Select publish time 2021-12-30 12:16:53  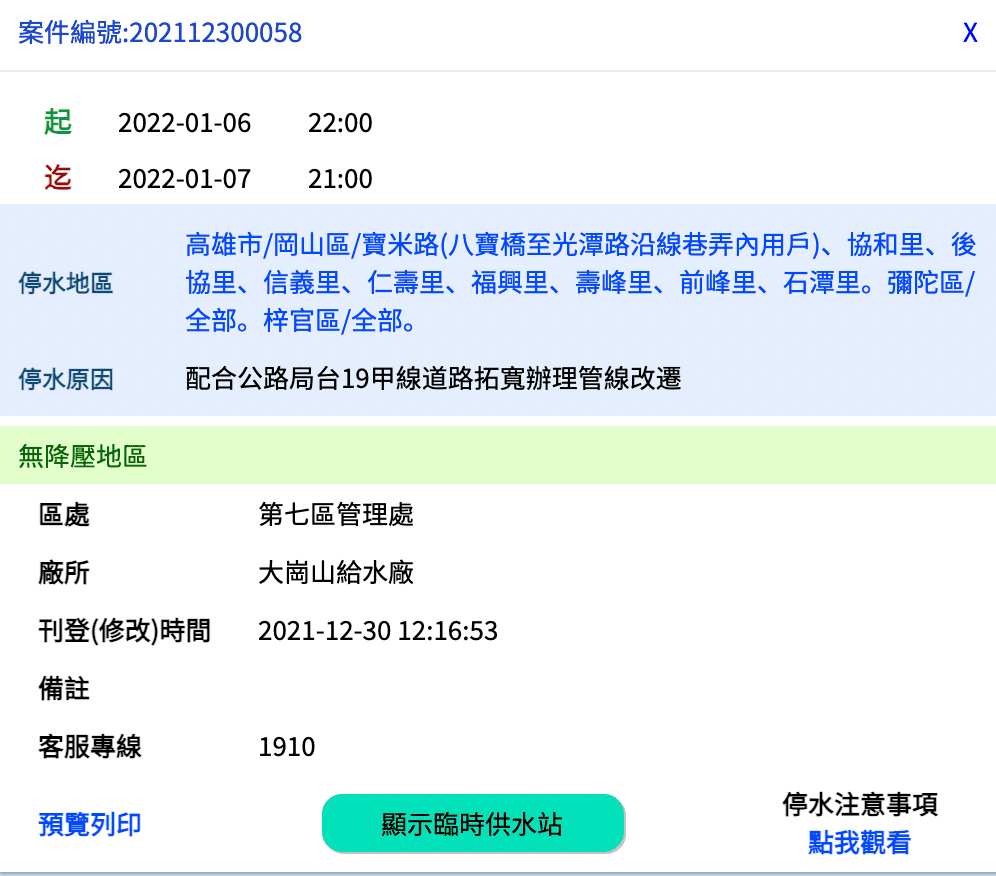click(378, 631)
